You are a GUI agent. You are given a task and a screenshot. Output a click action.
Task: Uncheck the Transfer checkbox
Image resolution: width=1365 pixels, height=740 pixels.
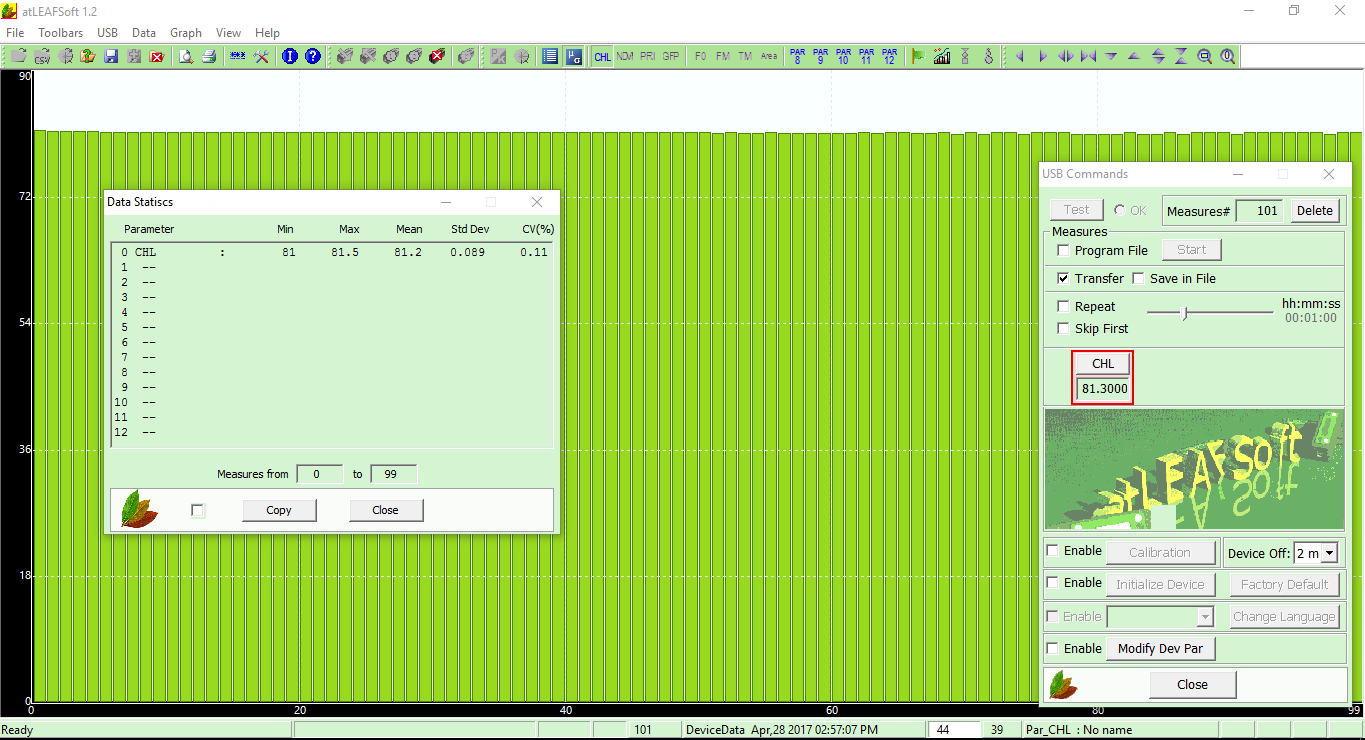[1064, 279]
